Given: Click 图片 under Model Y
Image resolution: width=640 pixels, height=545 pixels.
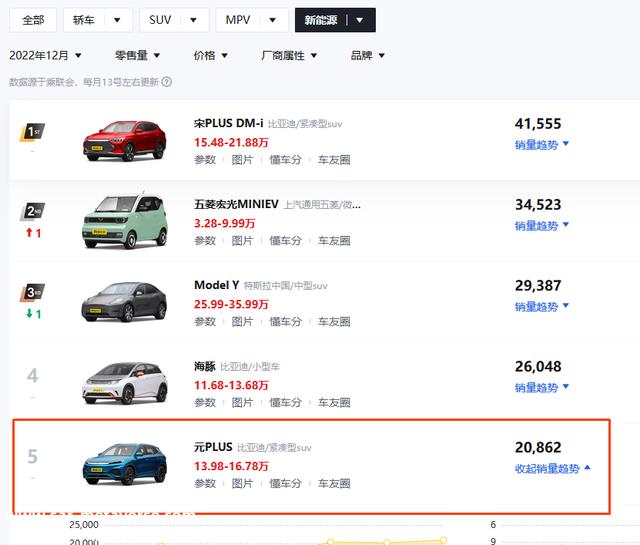Looking at the screenshot, I should [242, 322].
